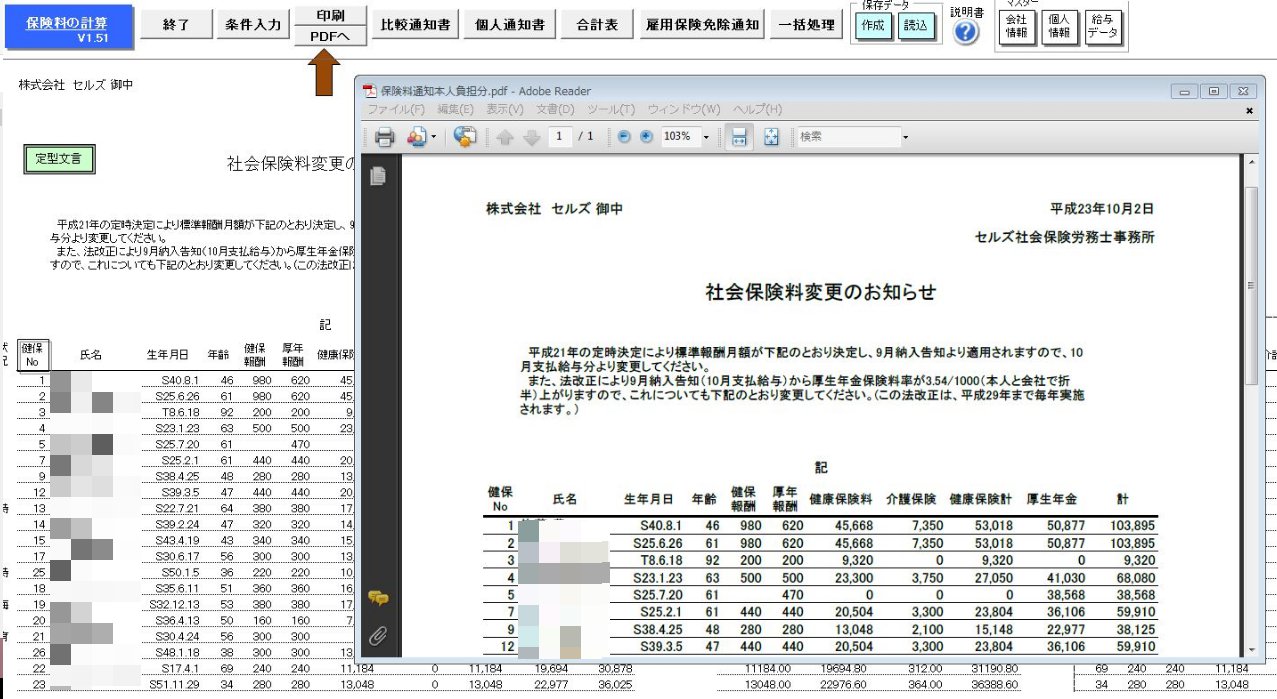Expand the convert tool dropdown arrow

click(x=433, y=138)
